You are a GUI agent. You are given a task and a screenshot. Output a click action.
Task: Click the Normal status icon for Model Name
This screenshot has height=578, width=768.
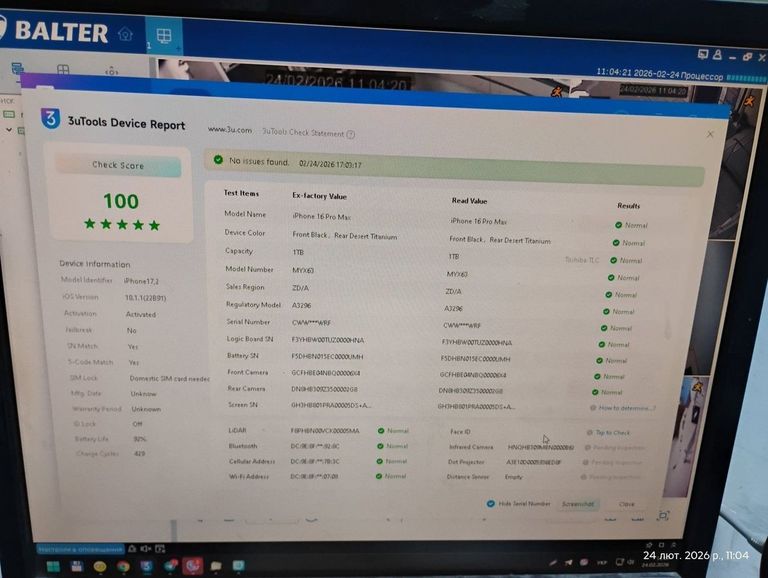coord(618,225)
